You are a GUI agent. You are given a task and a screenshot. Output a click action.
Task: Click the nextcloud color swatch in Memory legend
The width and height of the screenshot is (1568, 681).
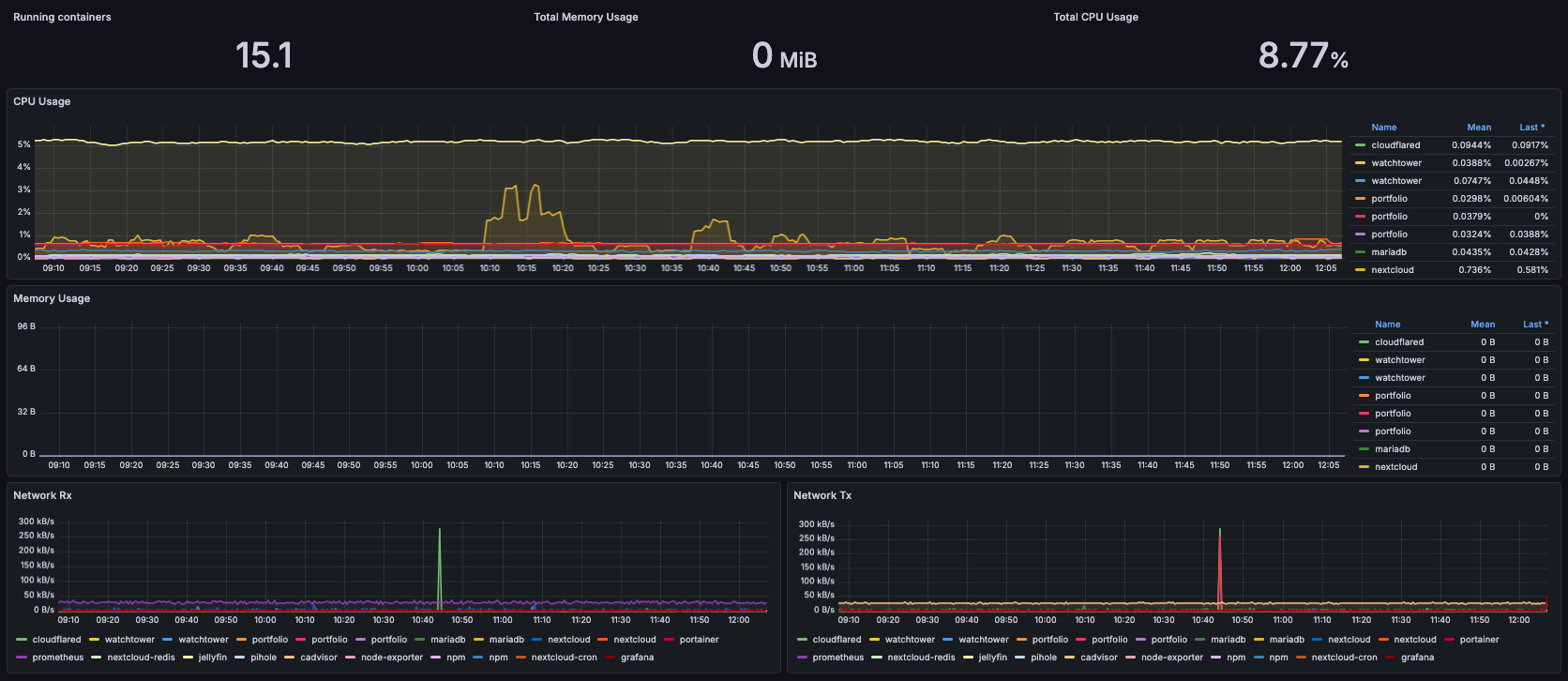[x=1364, y=467]
